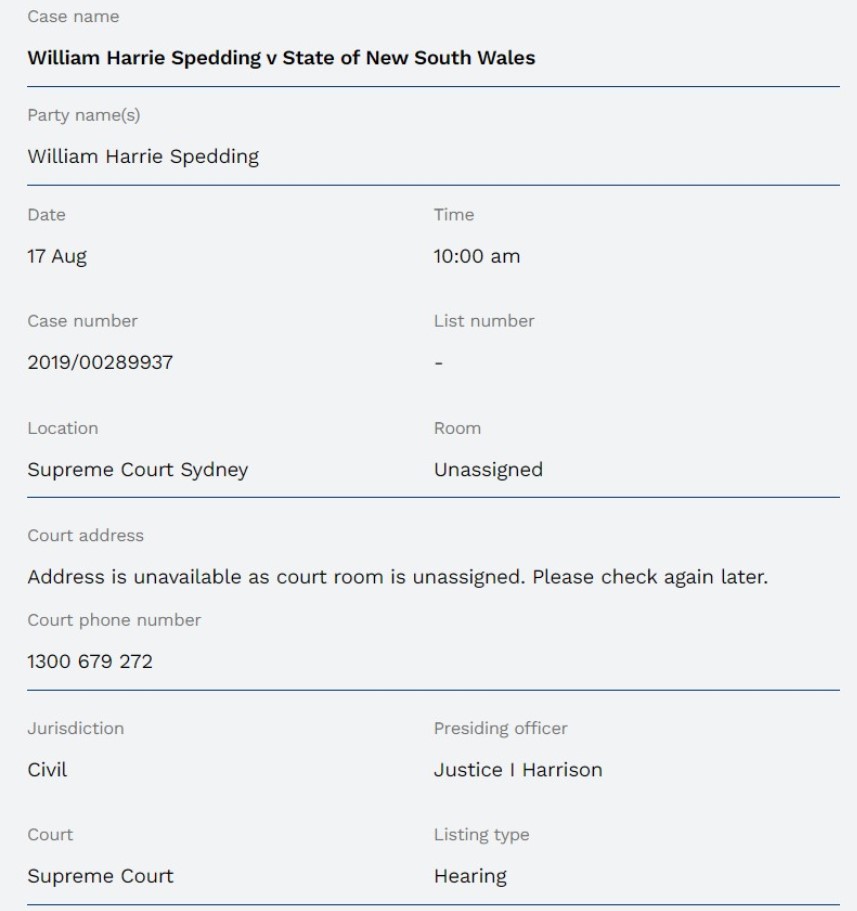
Task: Click the Unassigned room value
Action: click(488, 470)
